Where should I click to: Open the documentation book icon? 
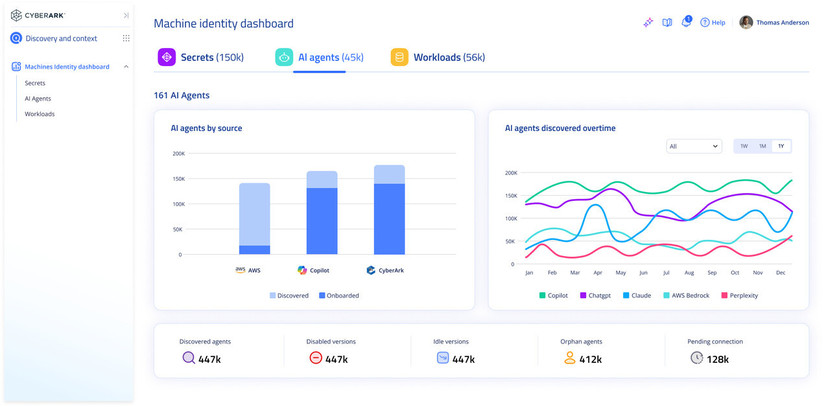click(x=667, y=23)
